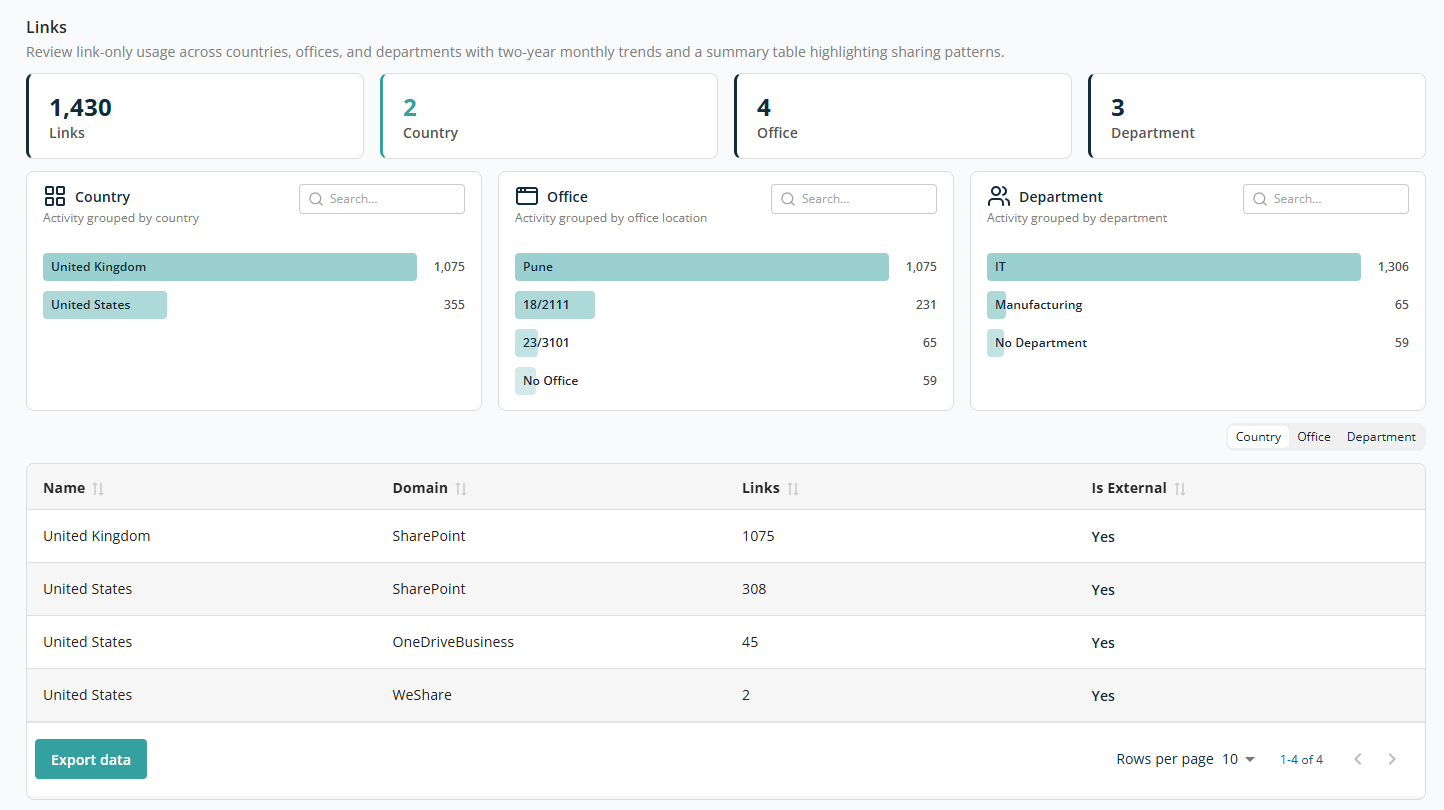Go to next page arrow
1444x810 pixels.
point(1392,759)
